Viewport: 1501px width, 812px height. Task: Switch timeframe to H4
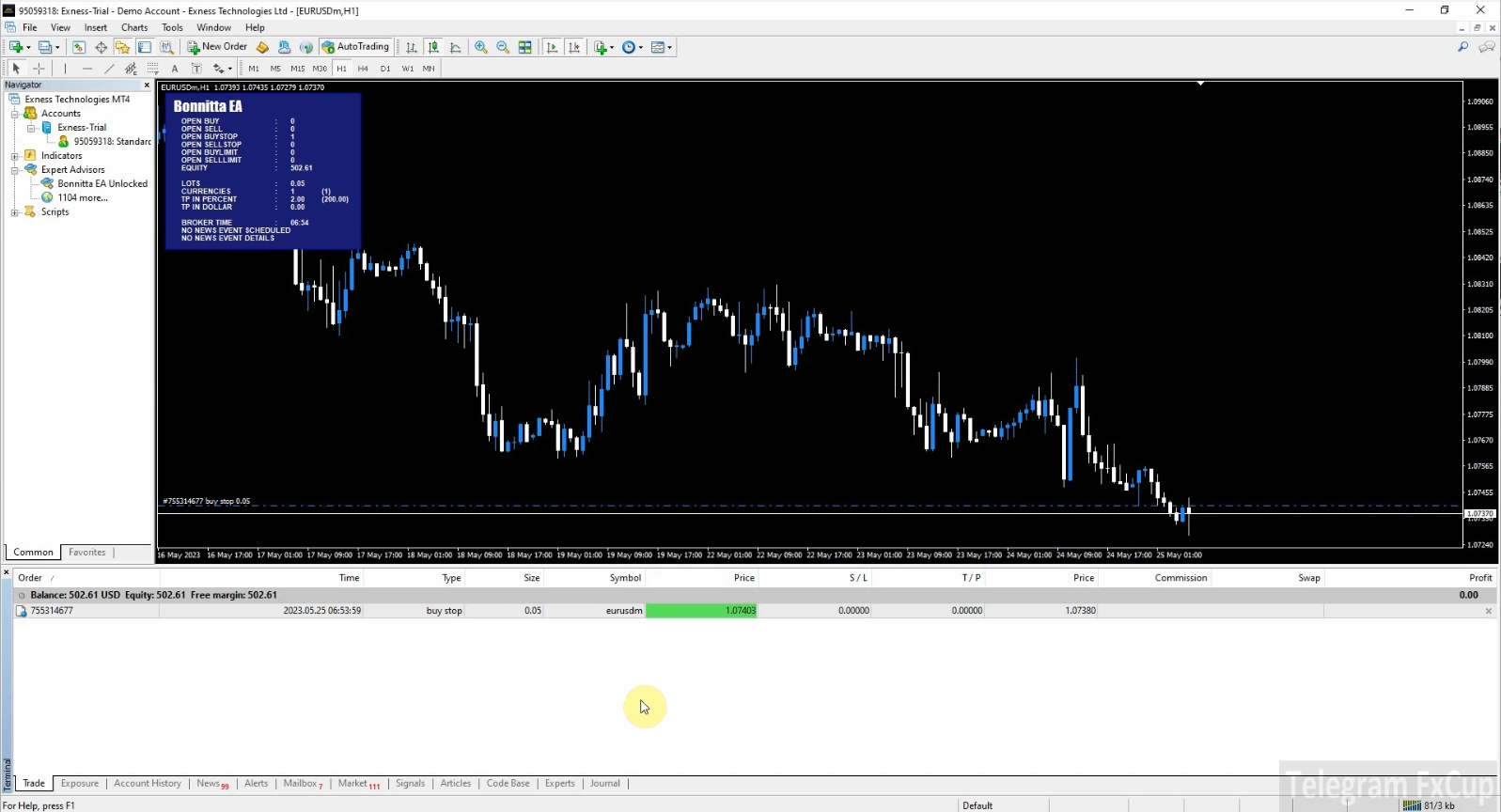[x=363, y=69]
